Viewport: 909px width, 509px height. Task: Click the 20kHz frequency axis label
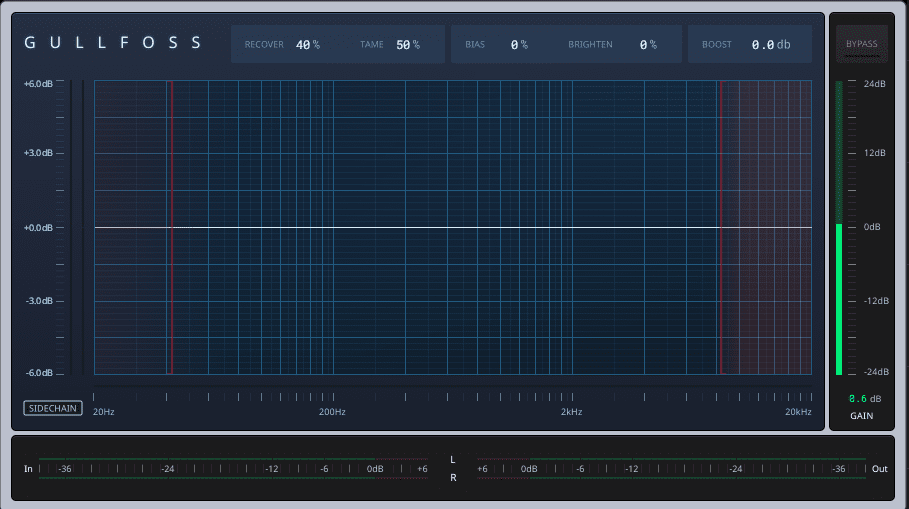click(798, 412)
